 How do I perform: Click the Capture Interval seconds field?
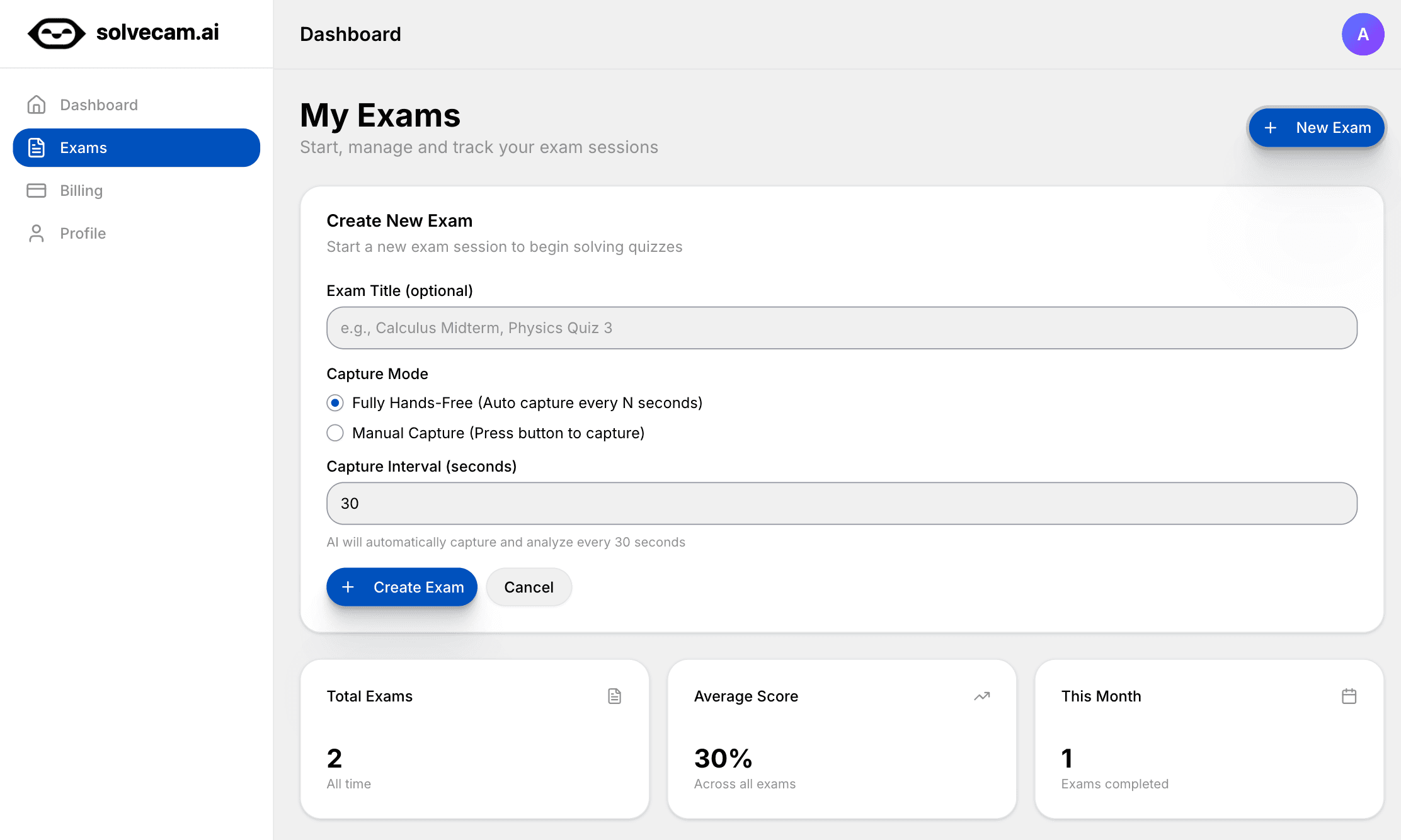(x=842, y=503)
